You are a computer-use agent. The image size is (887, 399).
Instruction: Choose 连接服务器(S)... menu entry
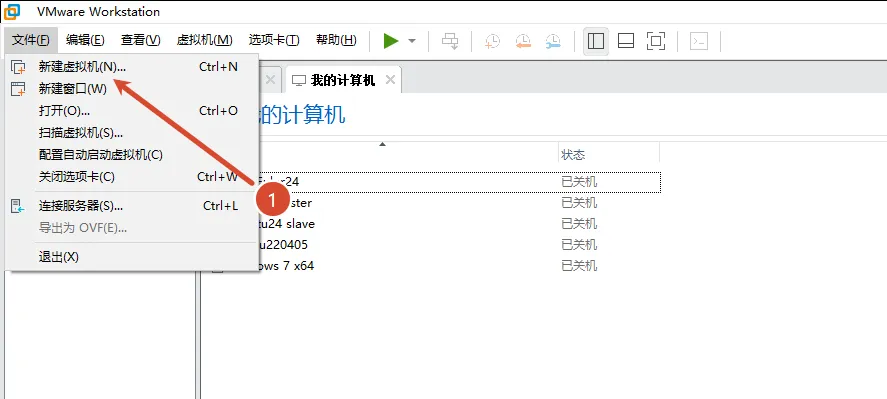(x=132, y=206)
